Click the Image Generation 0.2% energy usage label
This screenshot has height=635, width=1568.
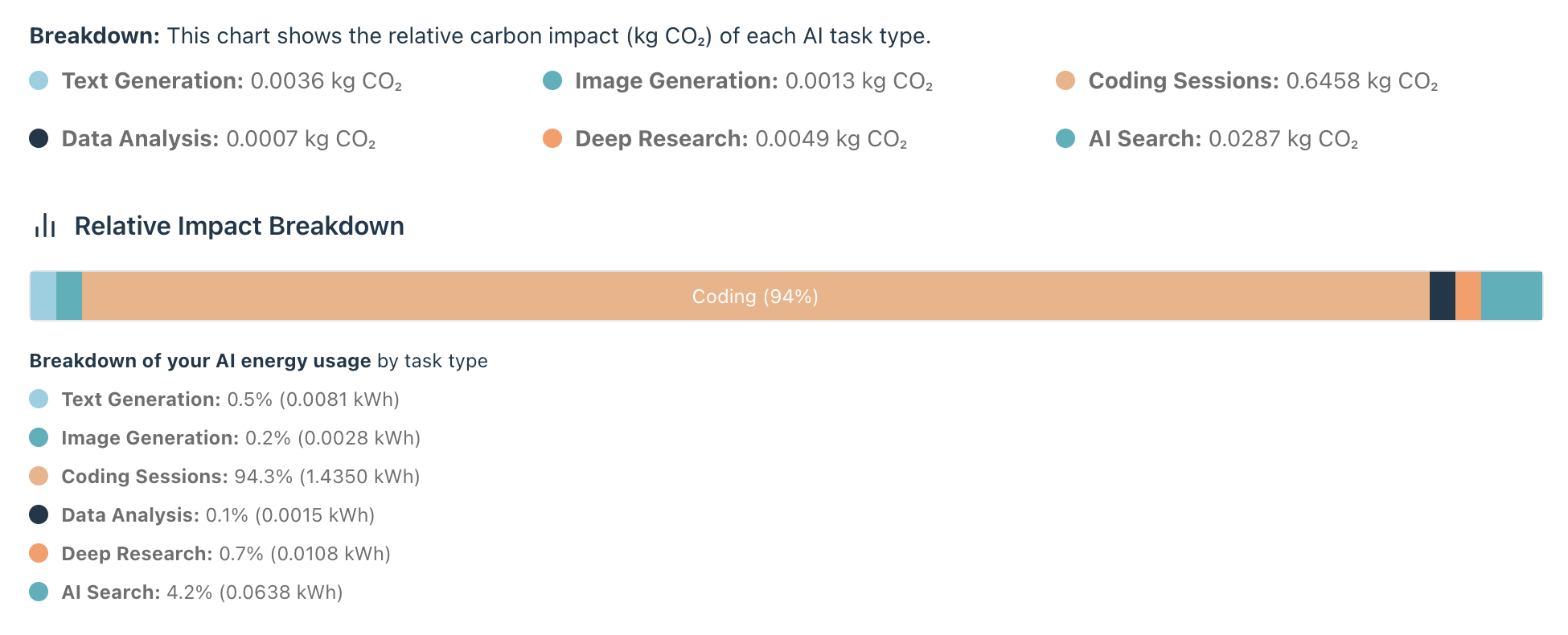click(240, 438)
